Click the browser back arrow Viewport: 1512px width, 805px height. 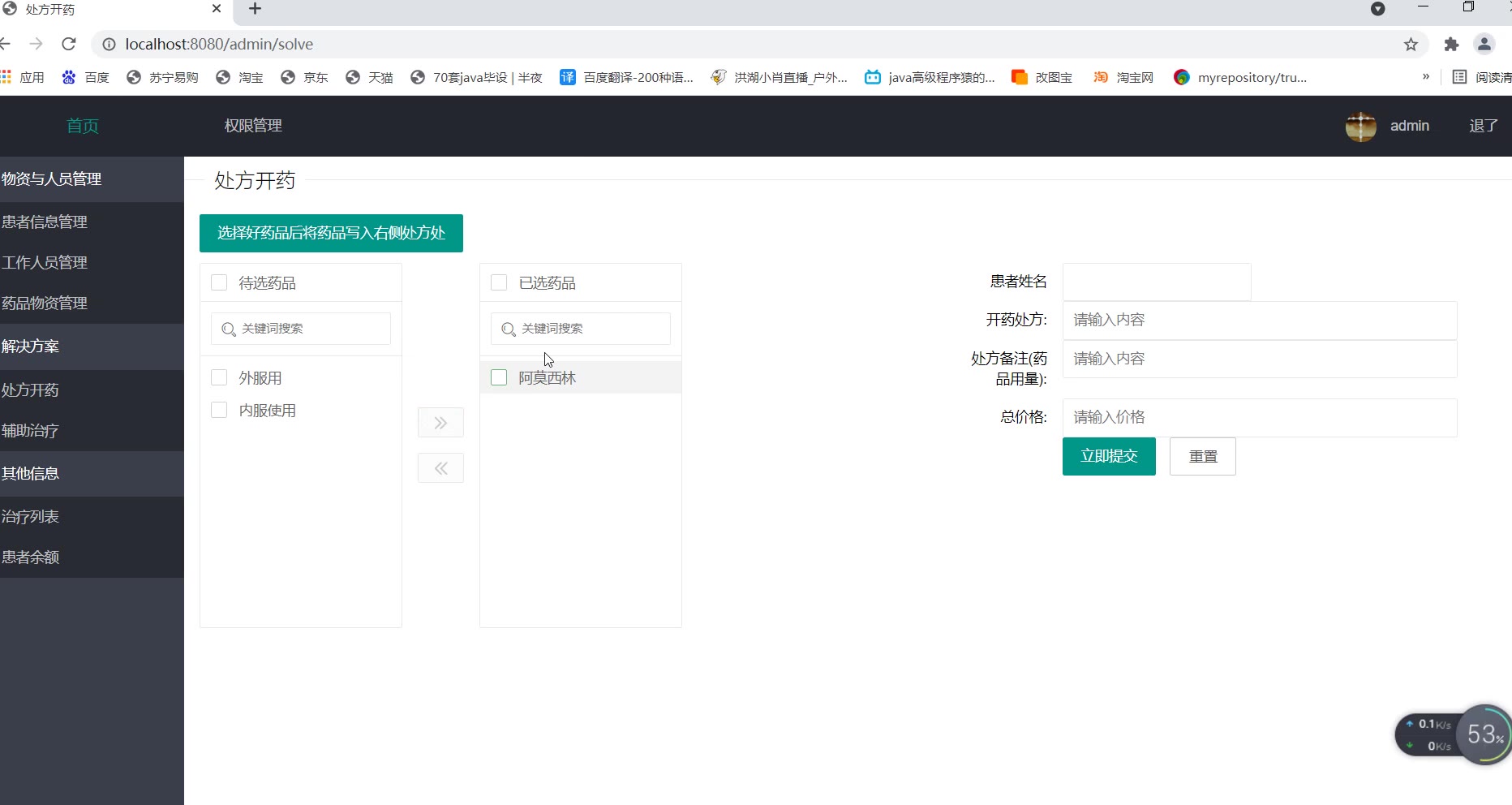point(5,44)
